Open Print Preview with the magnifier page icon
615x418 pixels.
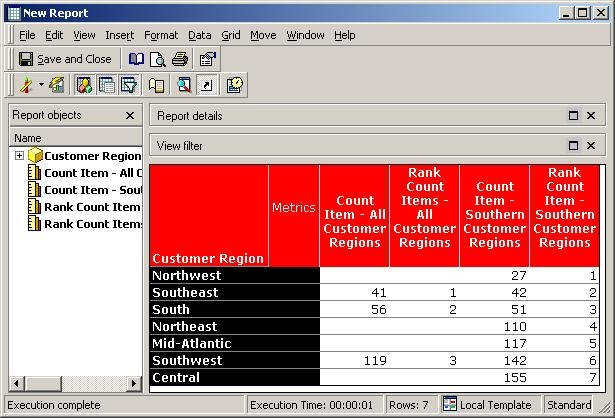tap(157, 59)
